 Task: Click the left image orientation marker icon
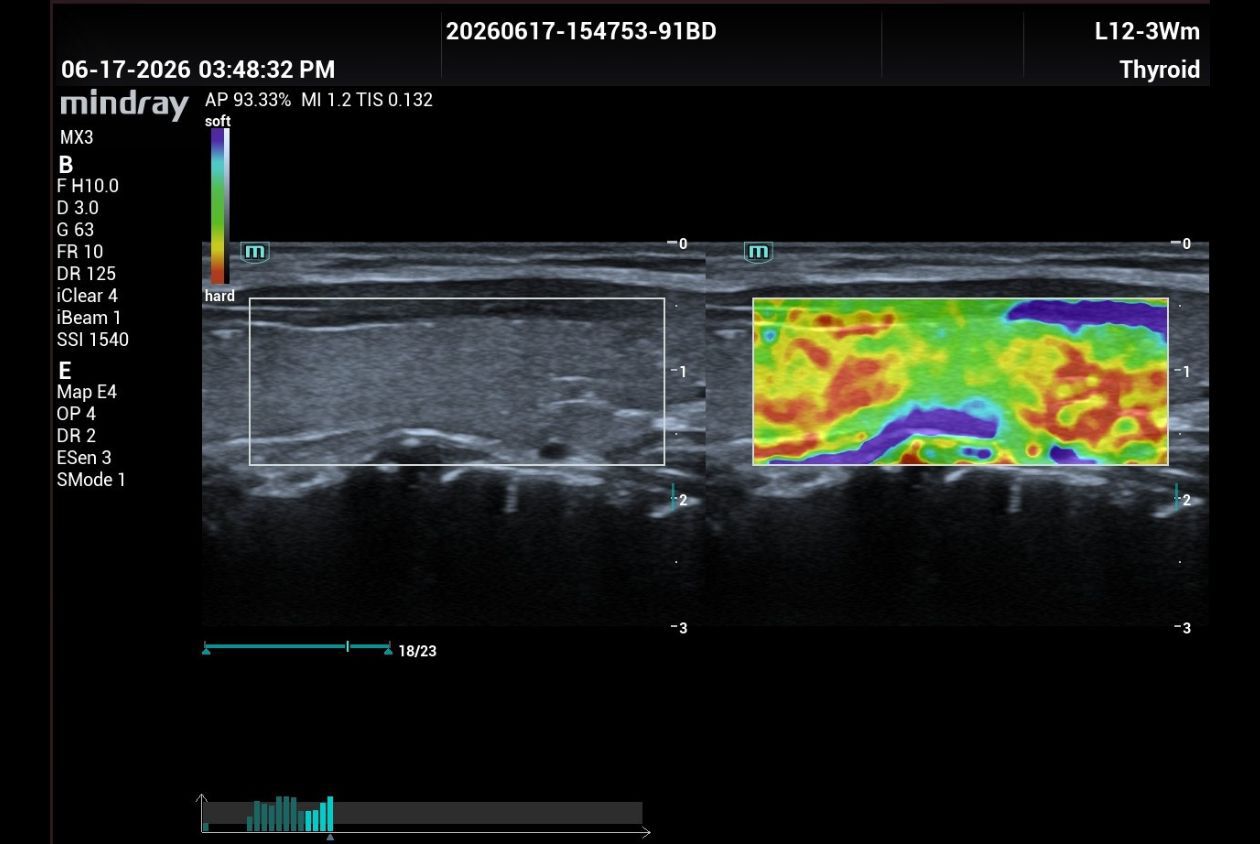(254, 251)
